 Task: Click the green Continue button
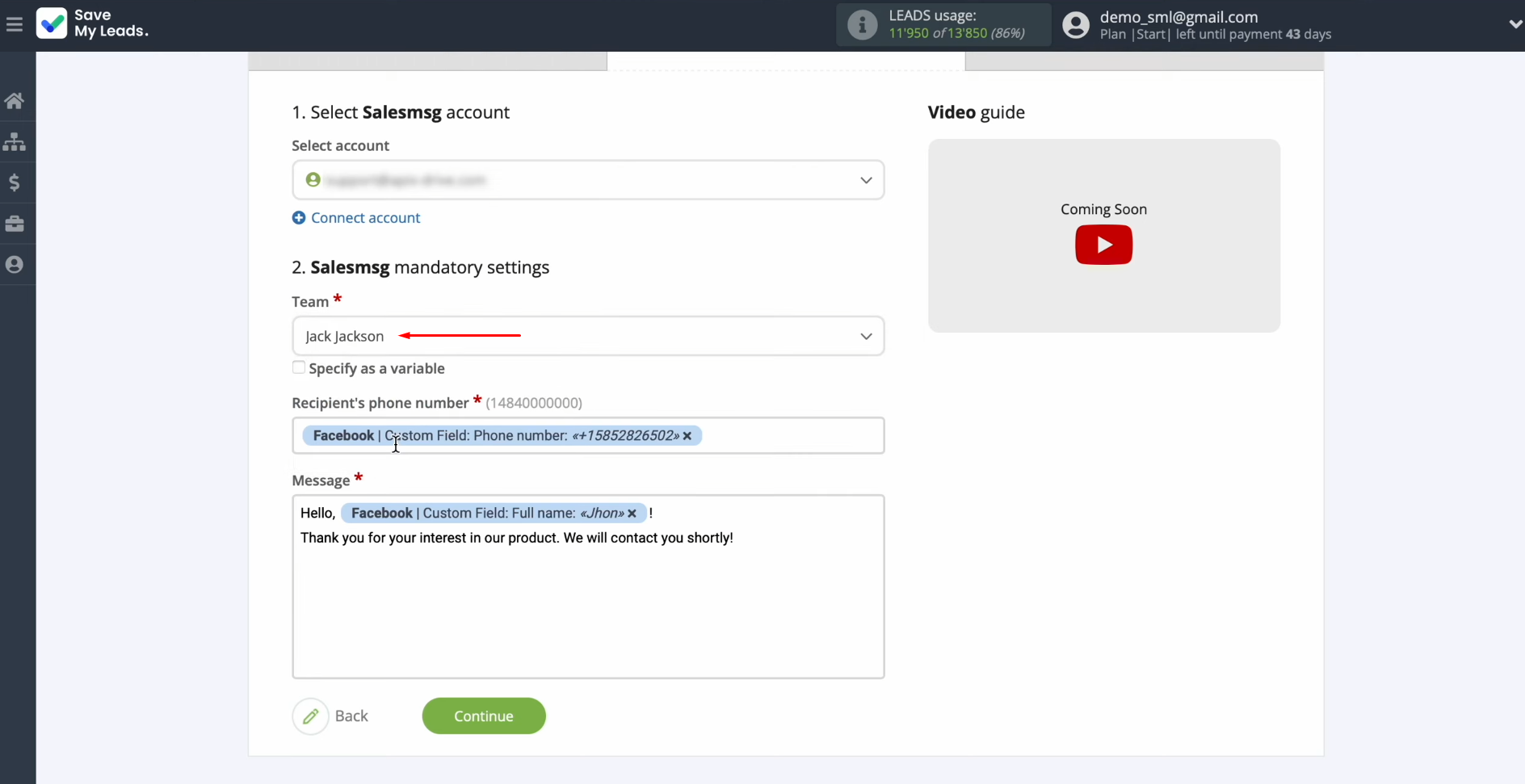[x=484, y=716]
